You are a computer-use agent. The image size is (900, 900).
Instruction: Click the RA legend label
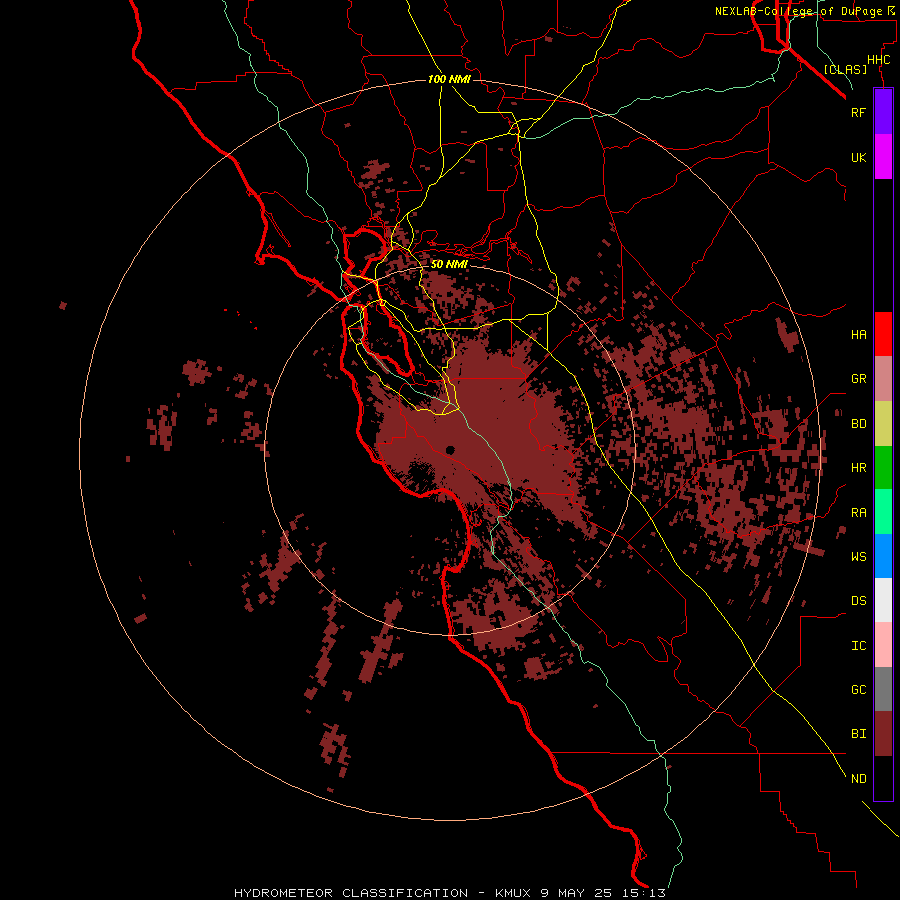click(x=858, y=513)
